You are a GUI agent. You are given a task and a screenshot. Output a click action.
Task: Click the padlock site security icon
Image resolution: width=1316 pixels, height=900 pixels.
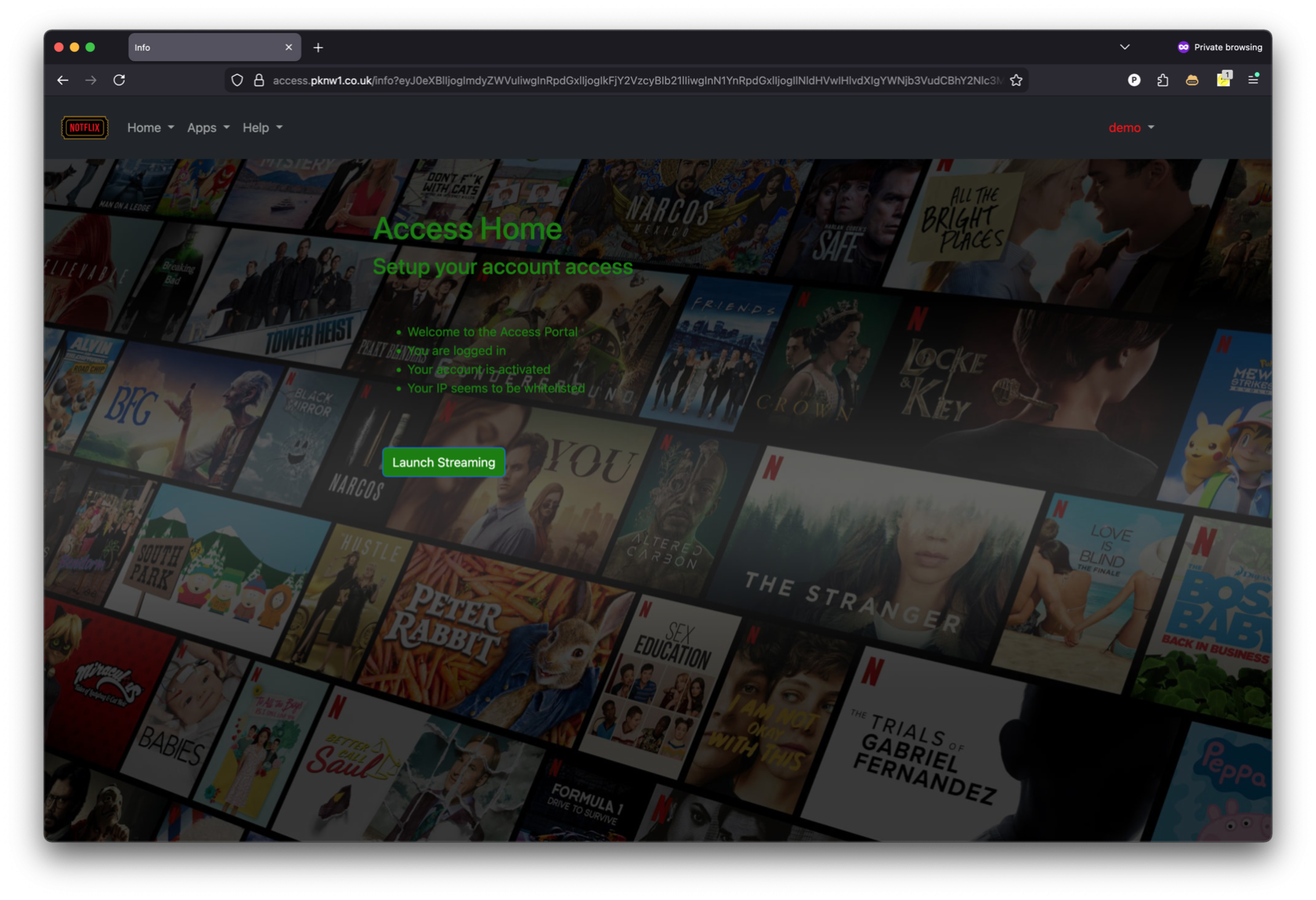[258, 80]
